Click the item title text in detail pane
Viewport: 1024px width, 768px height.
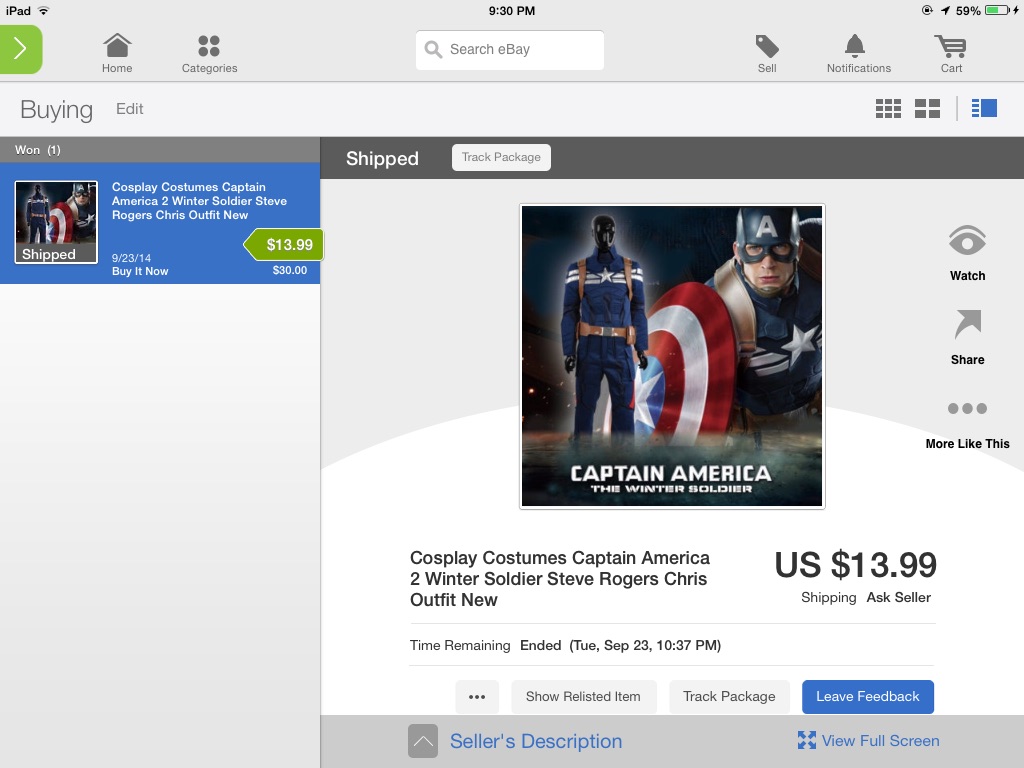pos(560,579)
